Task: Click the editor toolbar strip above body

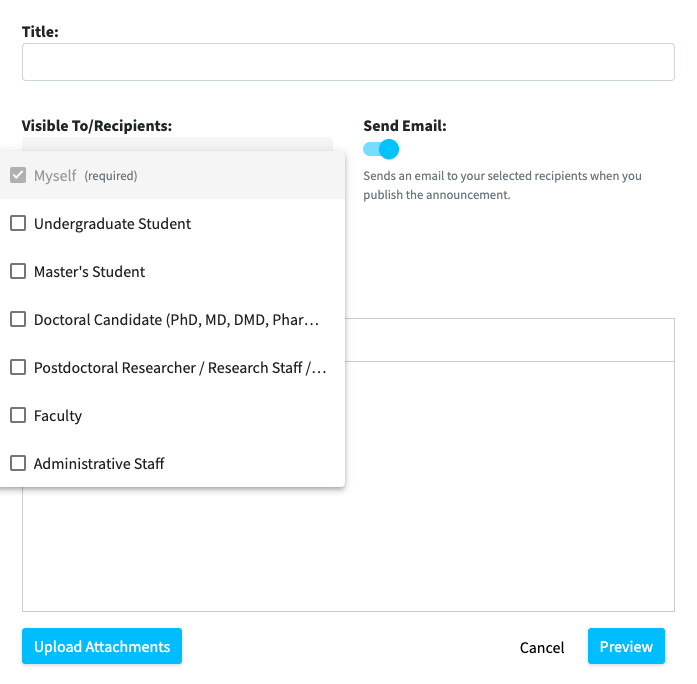Action: click(509, 340)
